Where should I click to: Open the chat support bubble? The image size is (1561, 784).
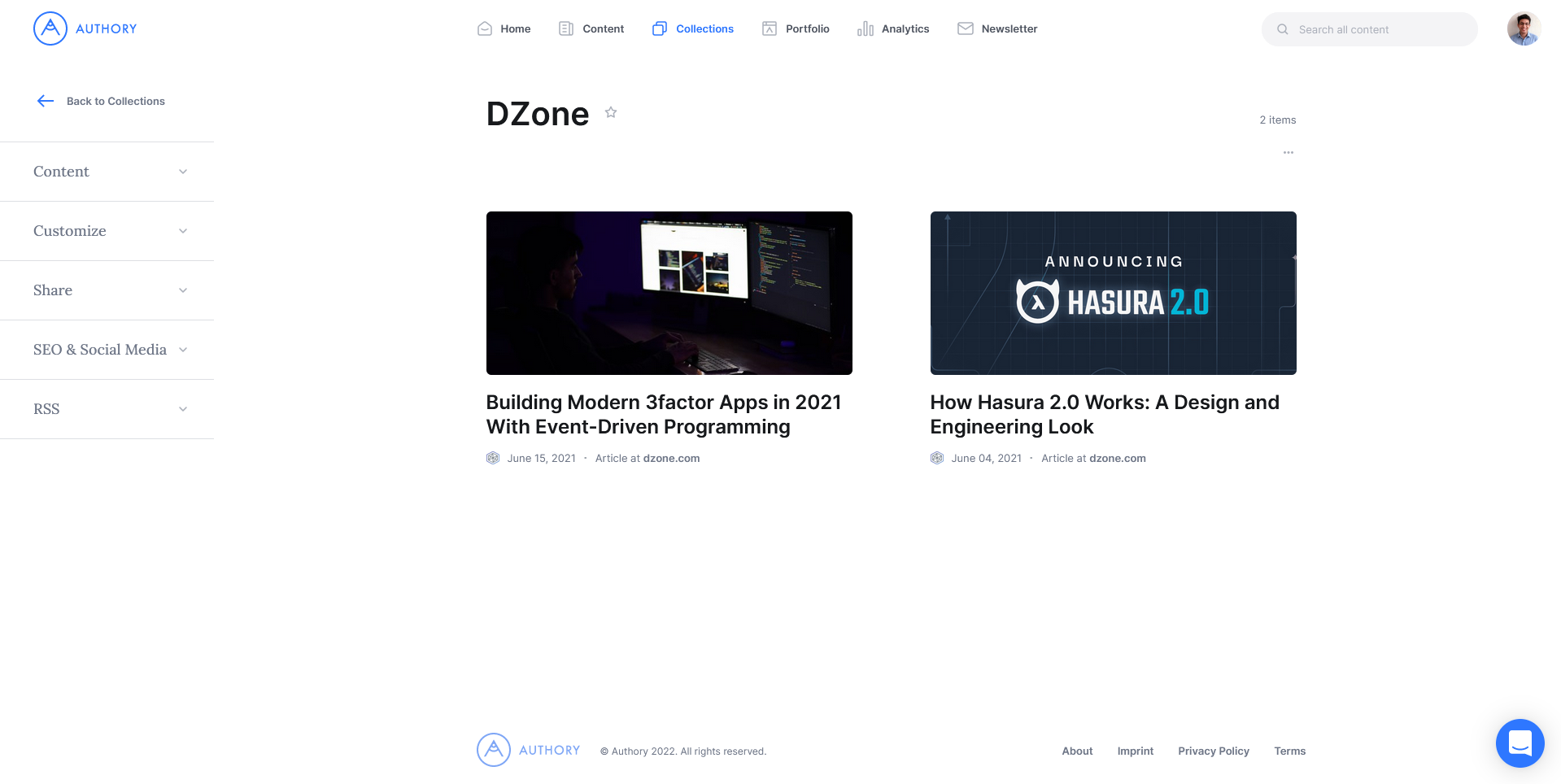[x=1520, y=743]
